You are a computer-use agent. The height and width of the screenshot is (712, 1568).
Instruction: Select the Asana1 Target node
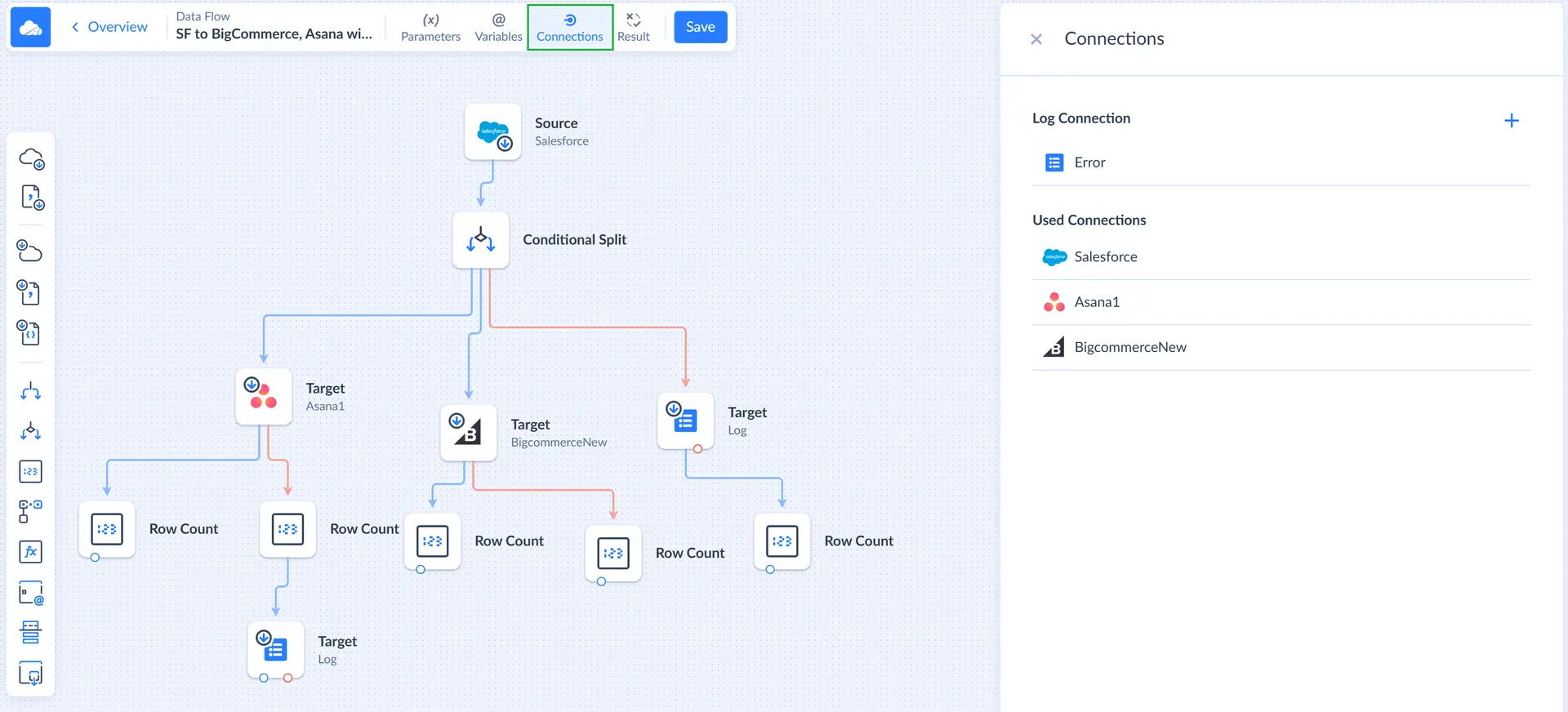[x=264, y=397]
